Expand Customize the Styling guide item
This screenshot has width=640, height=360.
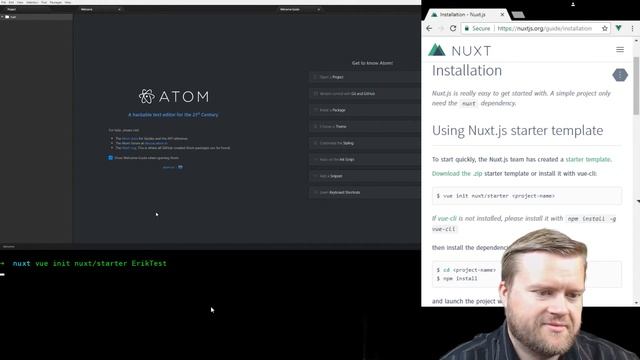[x=365, y=143]
